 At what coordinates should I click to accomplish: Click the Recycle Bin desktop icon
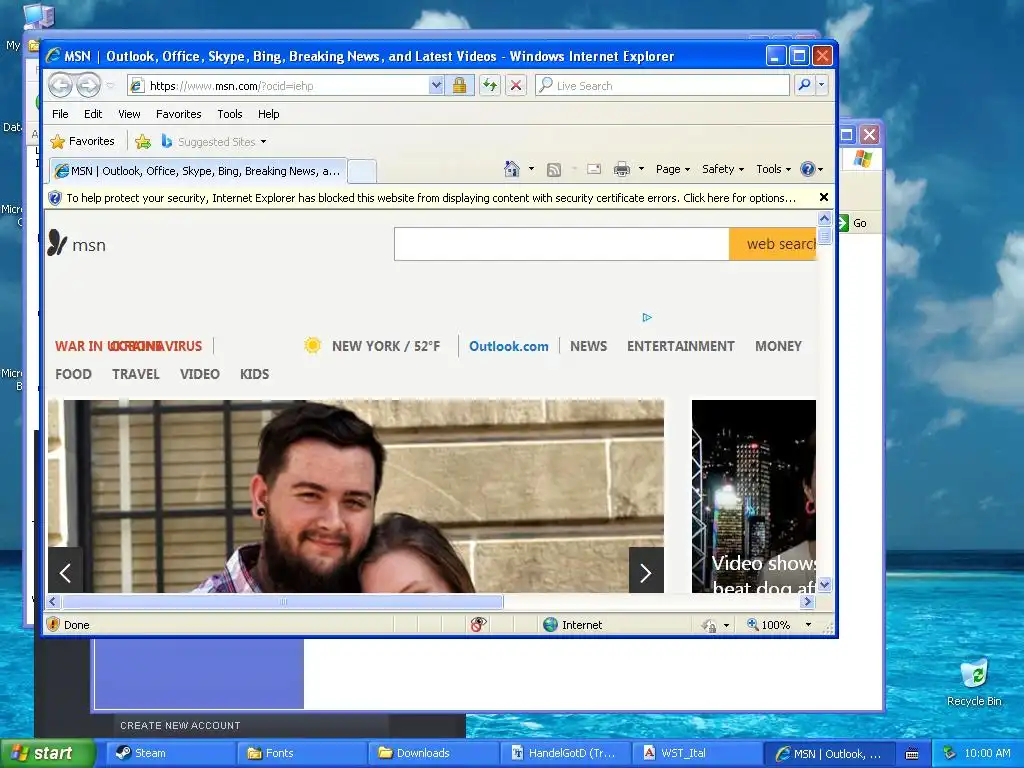coord(974,682)
